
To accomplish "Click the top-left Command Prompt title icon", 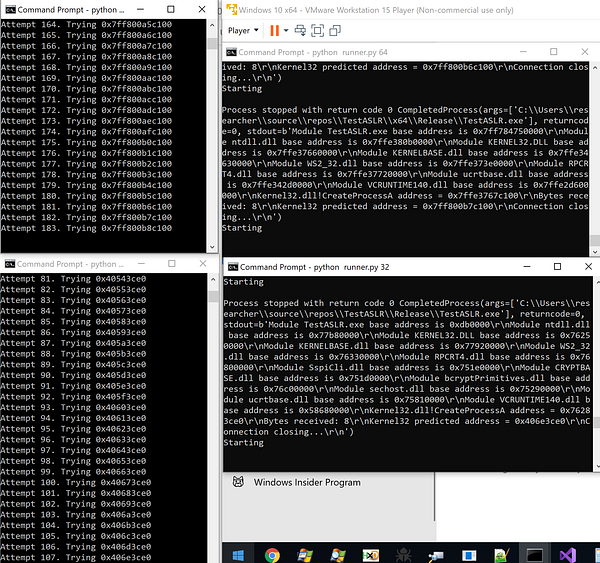I will (x=10, y=10).
